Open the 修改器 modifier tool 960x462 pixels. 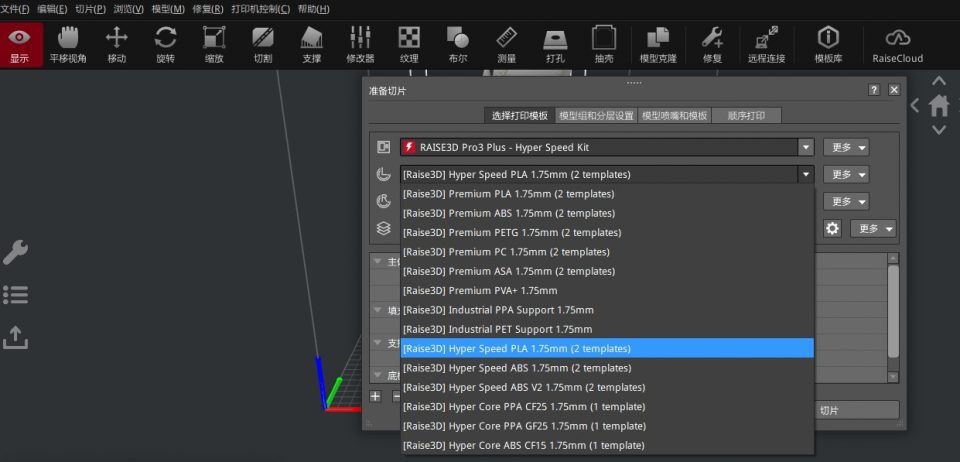coord(360,45)
